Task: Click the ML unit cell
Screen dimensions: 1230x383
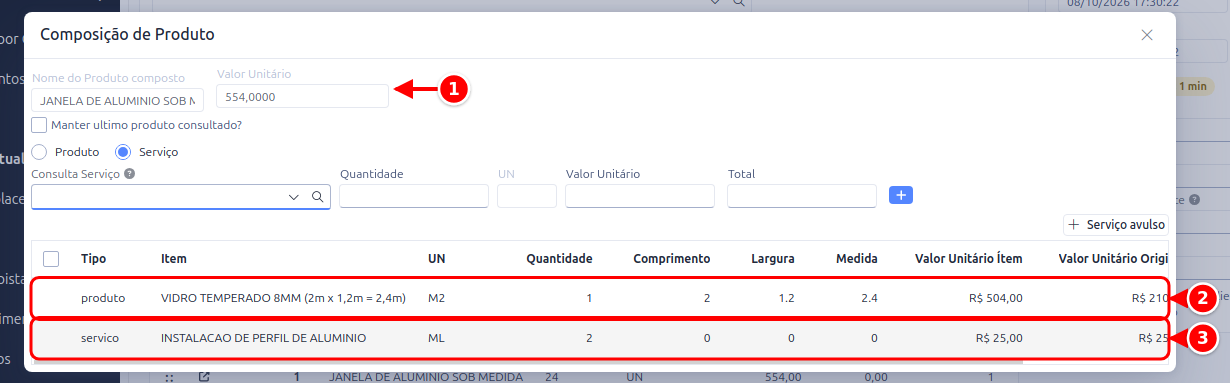Action: [437, 338]
